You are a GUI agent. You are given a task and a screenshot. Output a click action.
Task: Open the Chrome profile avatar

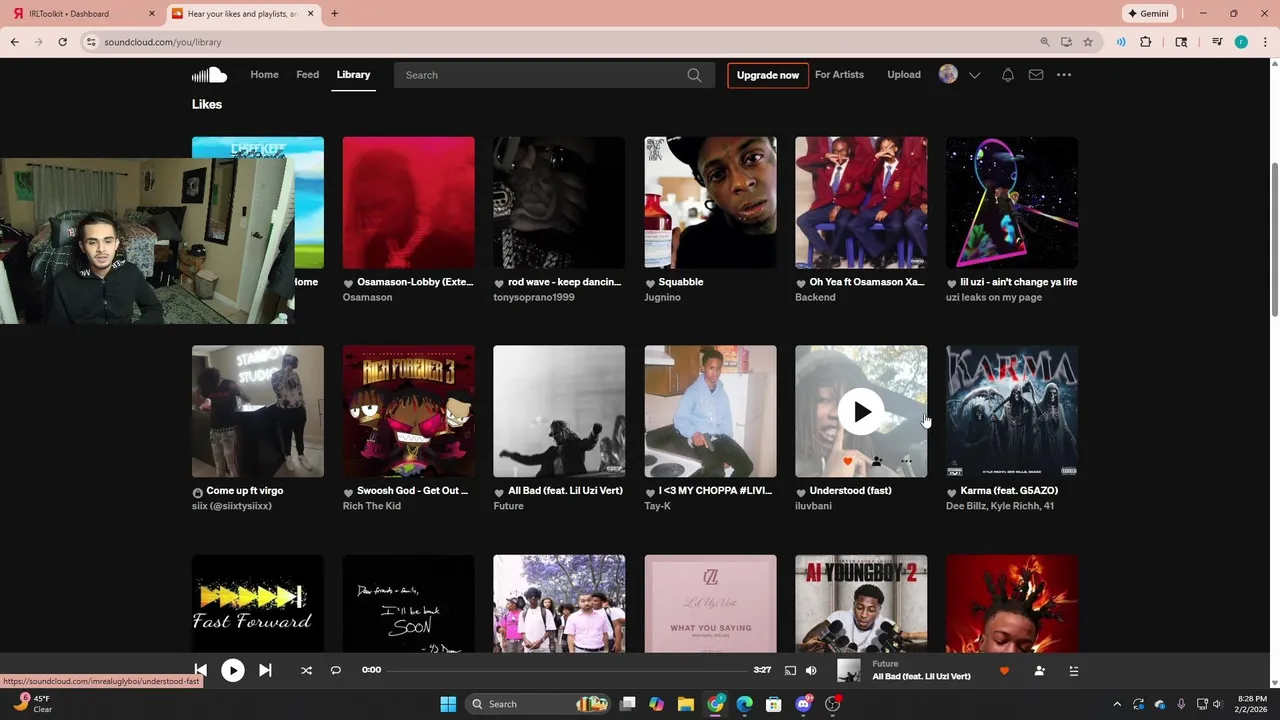point(1241,42)
